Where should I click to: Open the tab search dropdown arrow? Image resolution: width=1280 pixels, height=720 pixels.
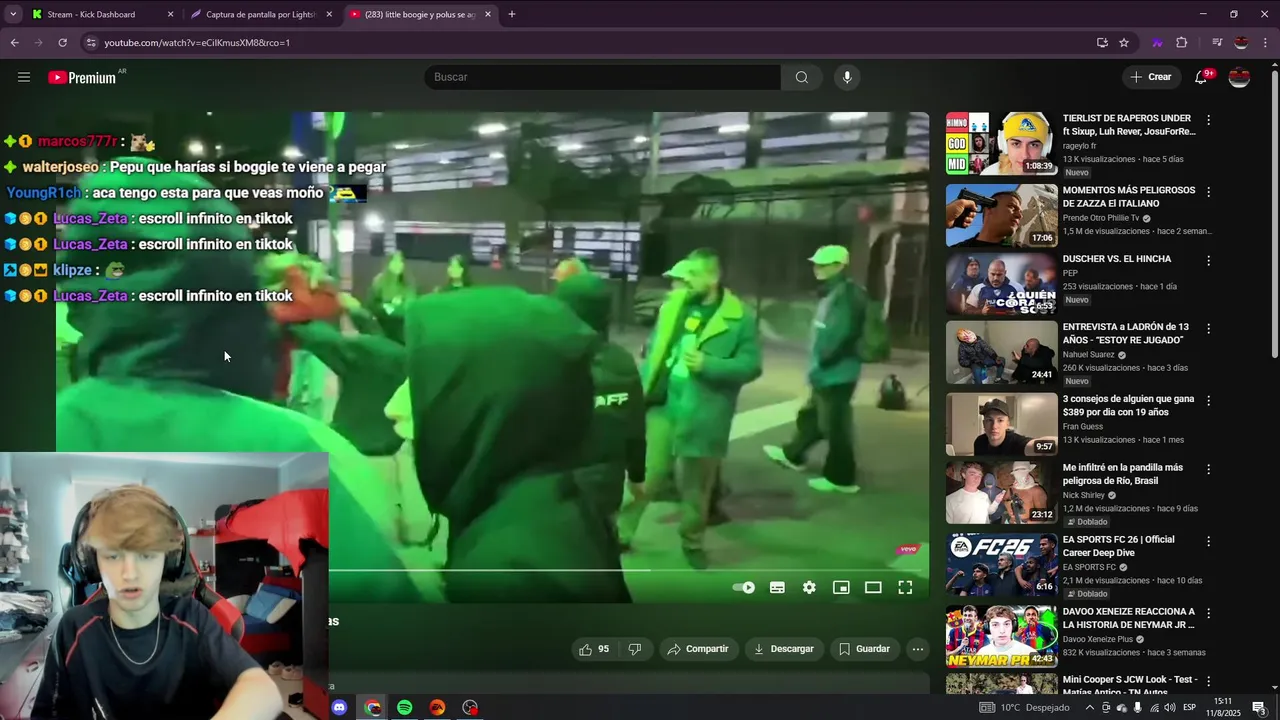(x=12, y=14)
